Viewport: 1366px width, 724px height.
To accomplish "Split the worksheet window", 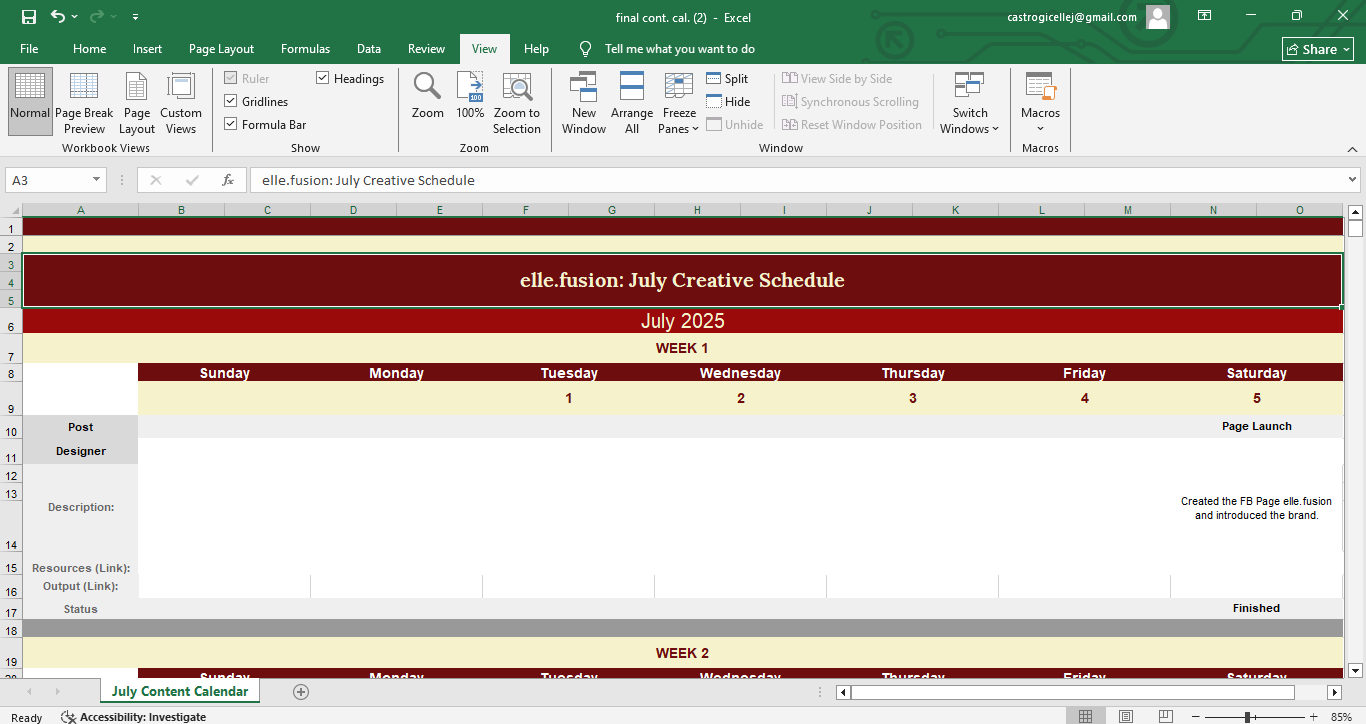I will [x=727, y=78].
